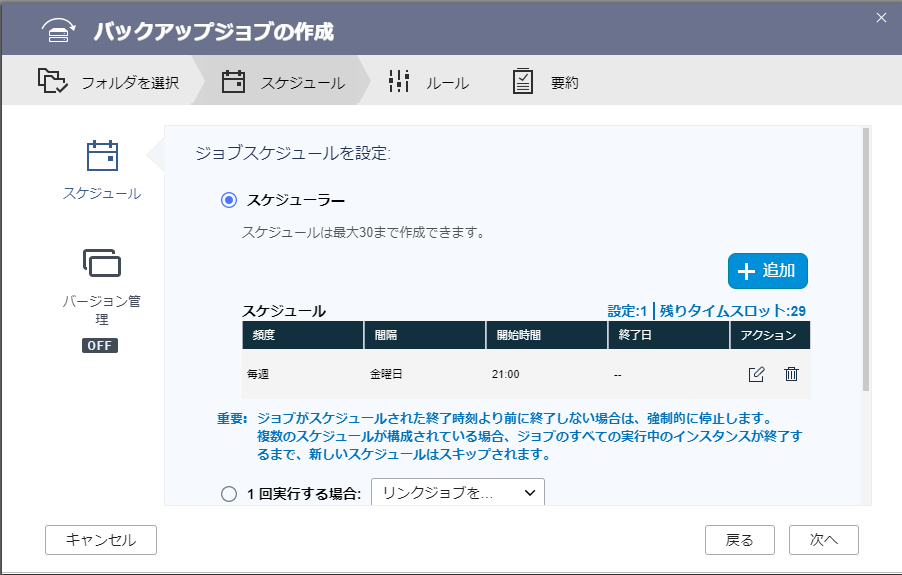Open version management stacked-windows icon
902x575 pixels.
pos(101,263)
